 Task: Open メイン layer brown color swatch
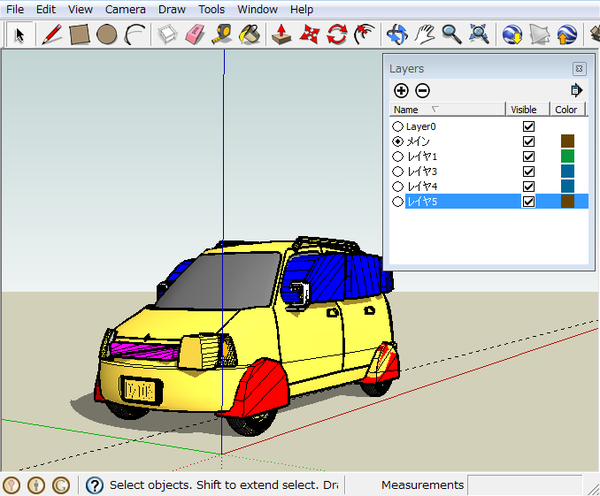click(x=567, y=141)
